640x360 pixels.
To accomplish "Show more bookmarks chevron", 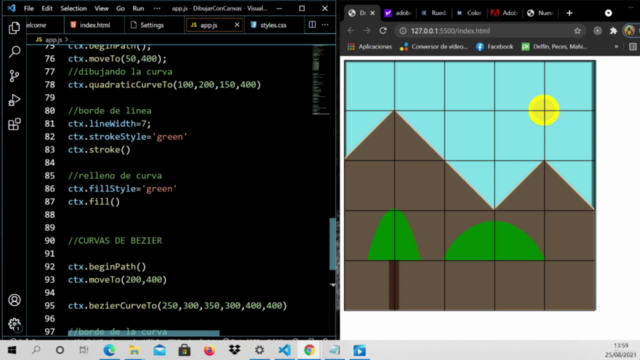I will 616,47.
